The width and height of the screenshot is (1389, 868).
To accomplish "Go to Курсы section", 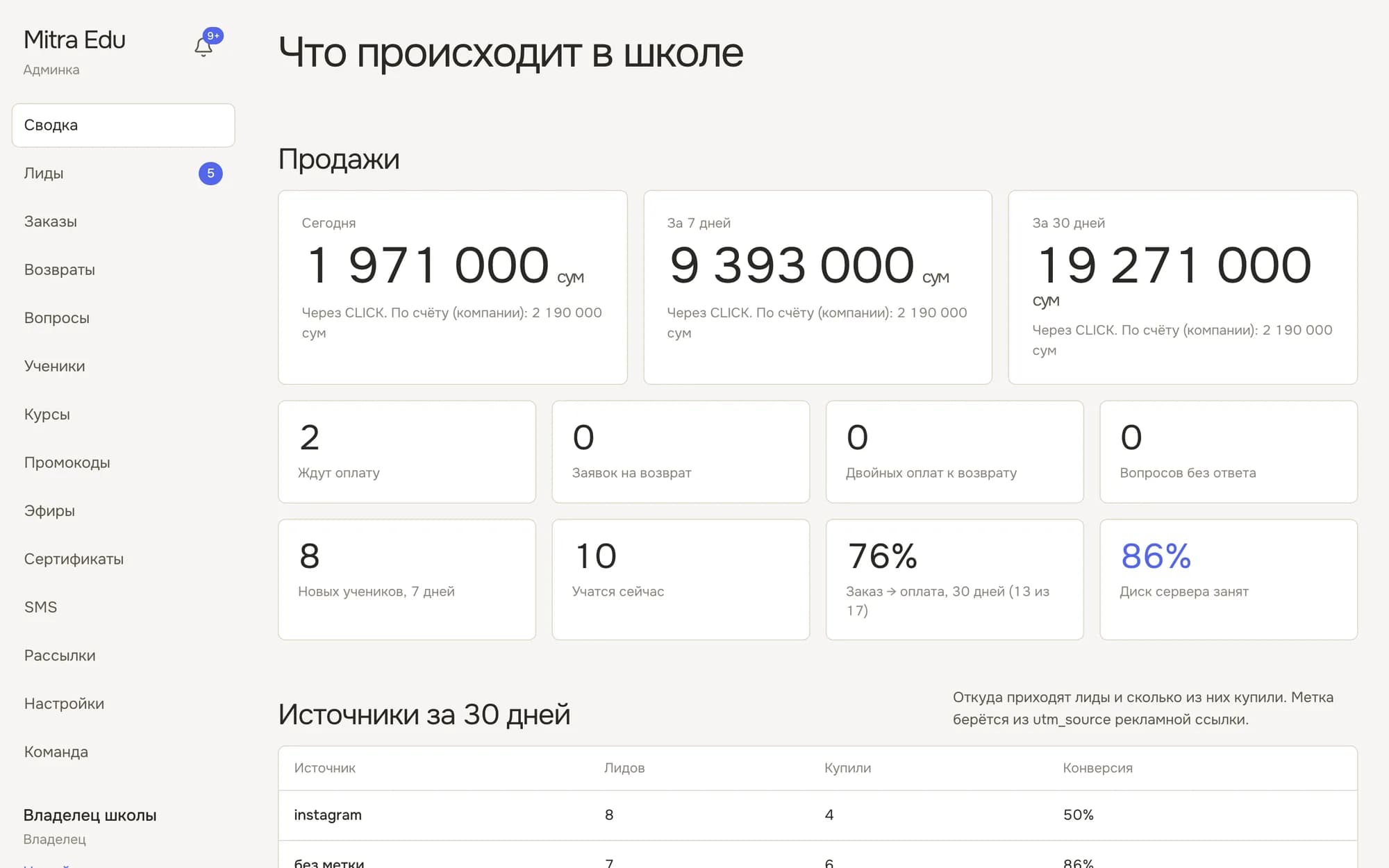I will 123,415.
